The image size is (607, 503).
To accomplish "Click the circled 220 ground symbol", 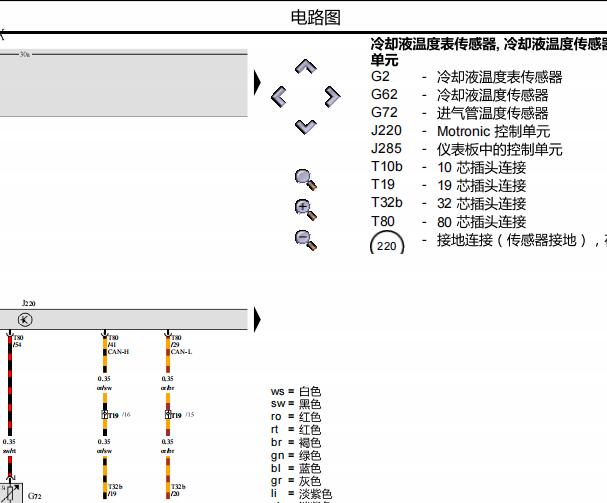I will tap(387, 244).
